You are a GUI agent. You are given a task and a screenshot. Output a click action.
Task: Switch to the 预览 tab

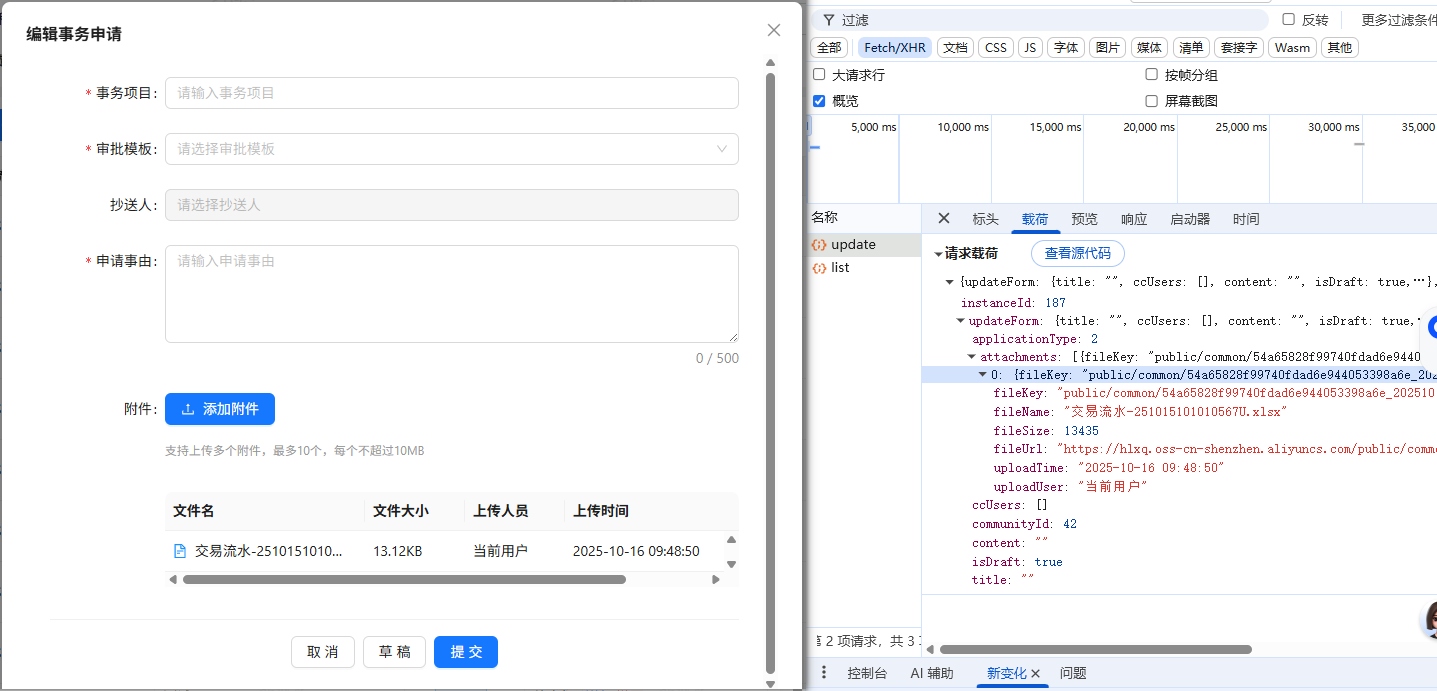1084,219
